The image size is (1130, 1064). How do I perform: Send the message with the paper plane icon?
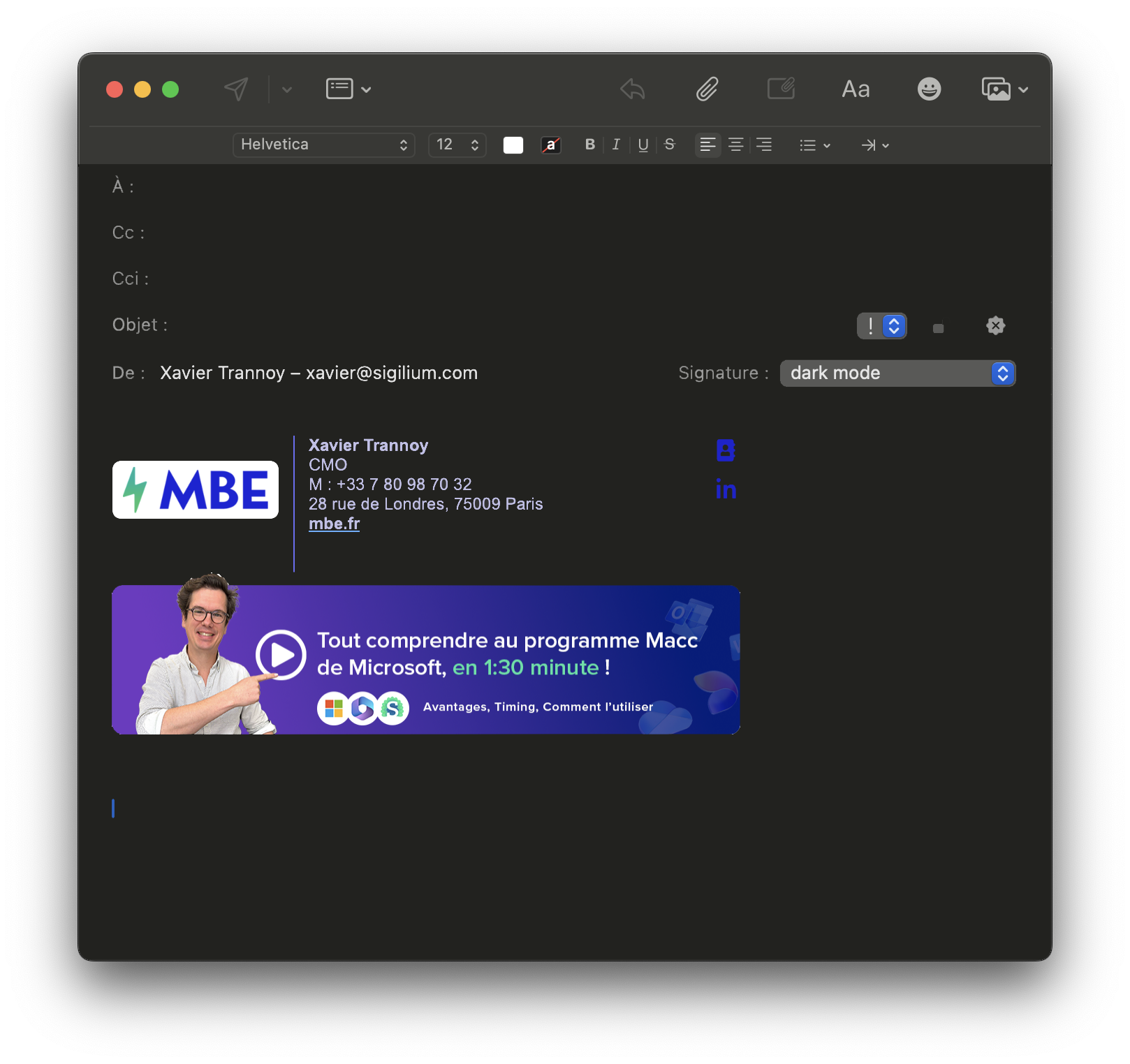pyautogui.click(x=236, y=89)
